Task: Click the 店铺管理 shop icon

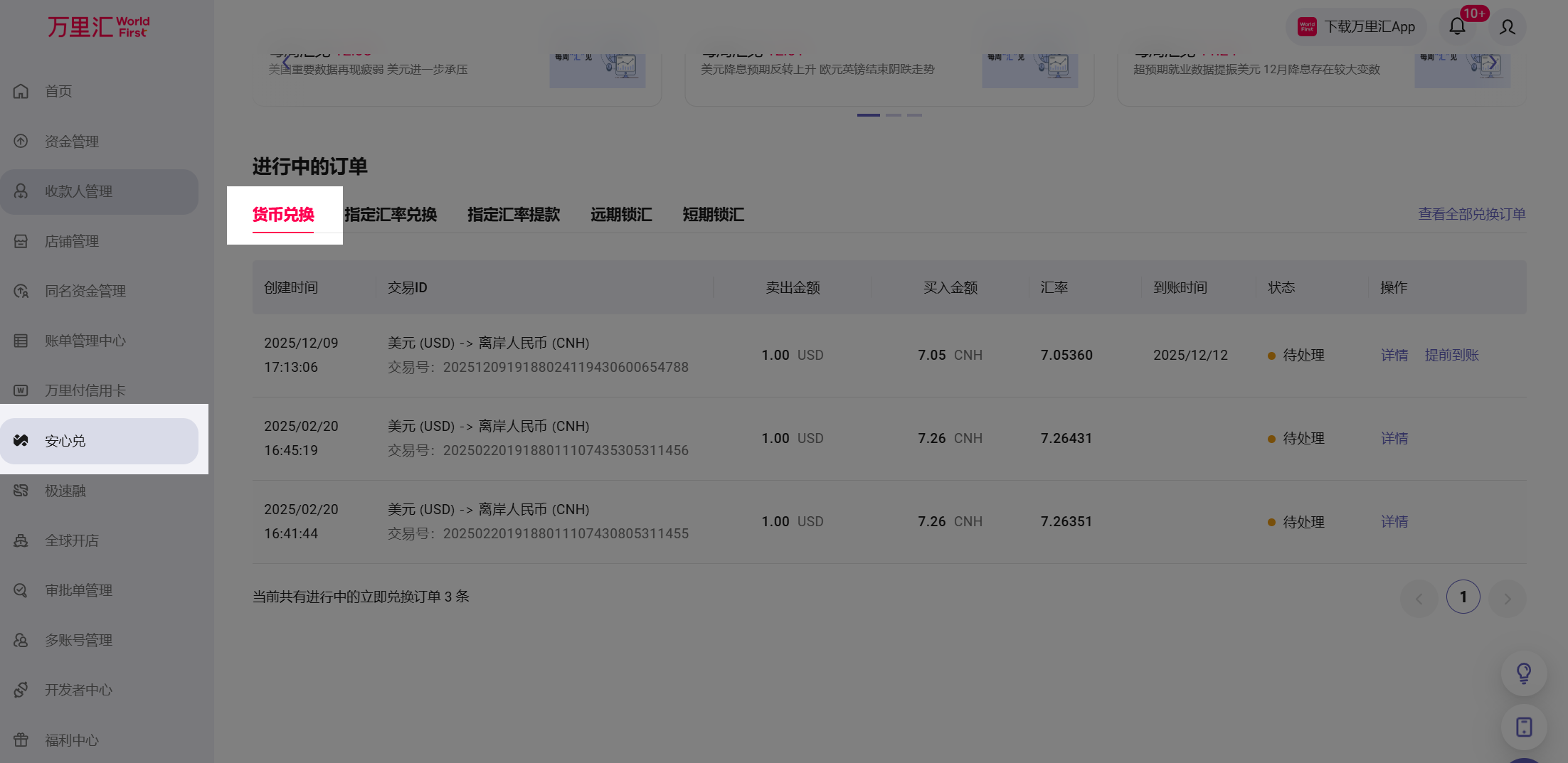Action: click(21, 241)
